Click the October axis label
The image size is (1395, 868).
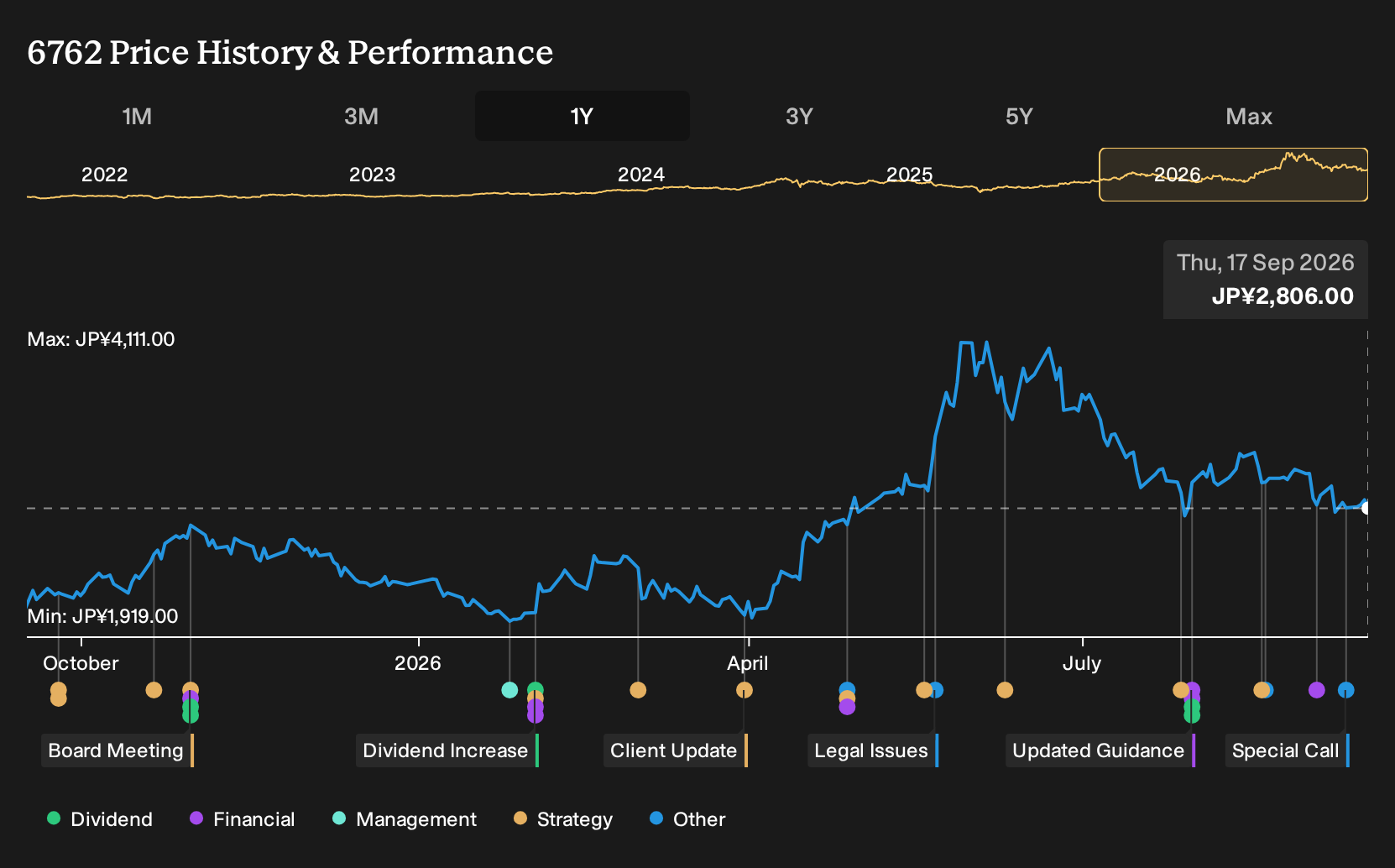coord(81,663)
